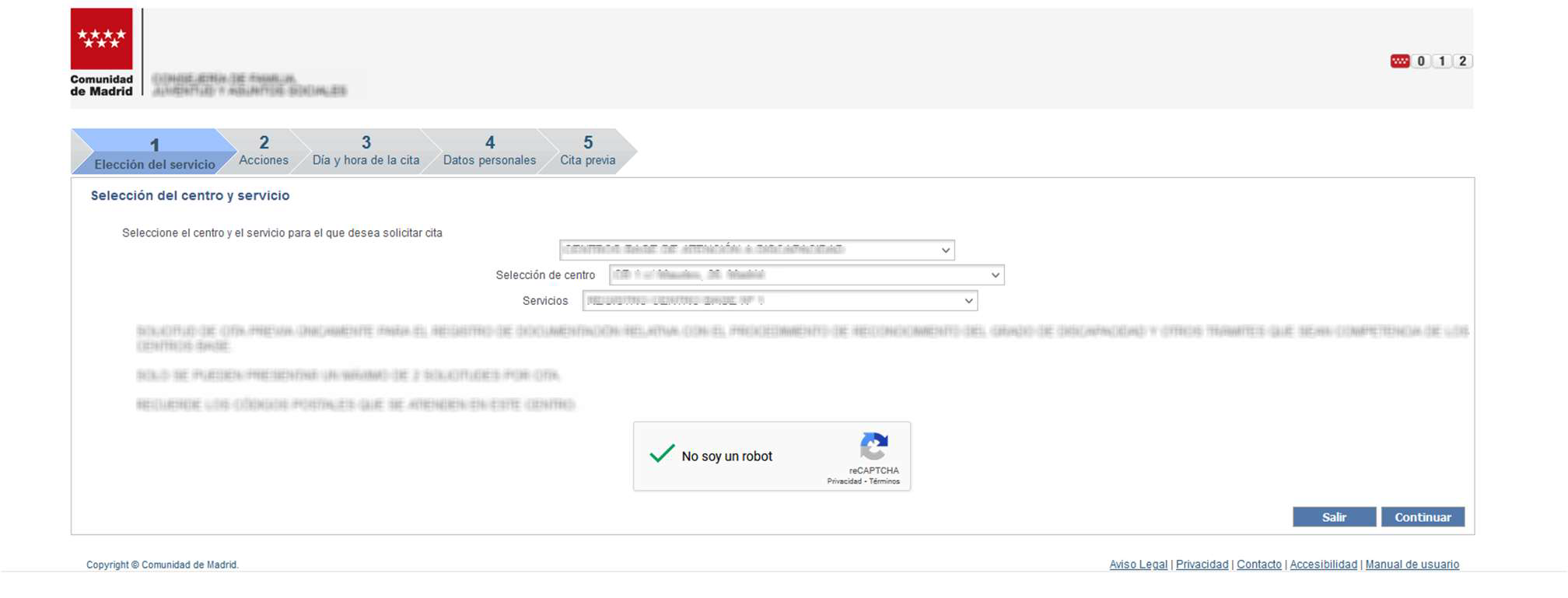Open the 'Aviso Legal' footer link
Image resolution: width=1568 pixels, height=598 pixels.
(x=1138, y=565)
